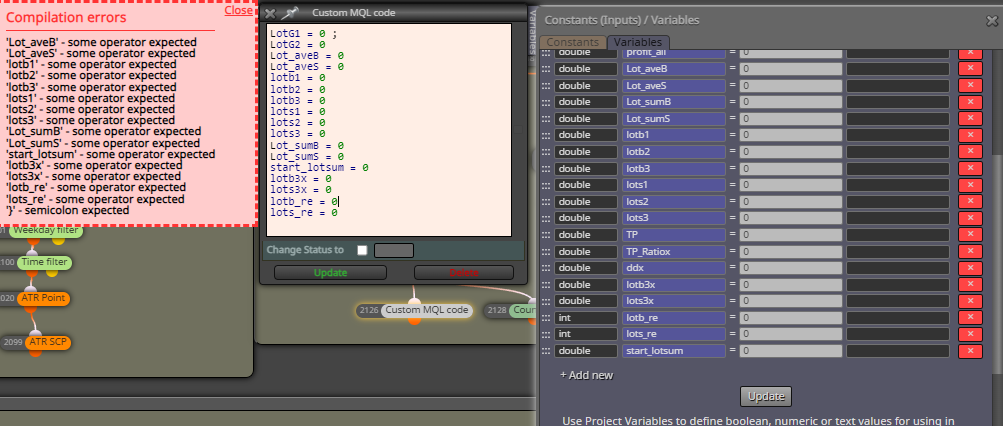
Task: Open the type dropdown for Lot_aveB
Action: pyautogui.click(x=585, y=68)
